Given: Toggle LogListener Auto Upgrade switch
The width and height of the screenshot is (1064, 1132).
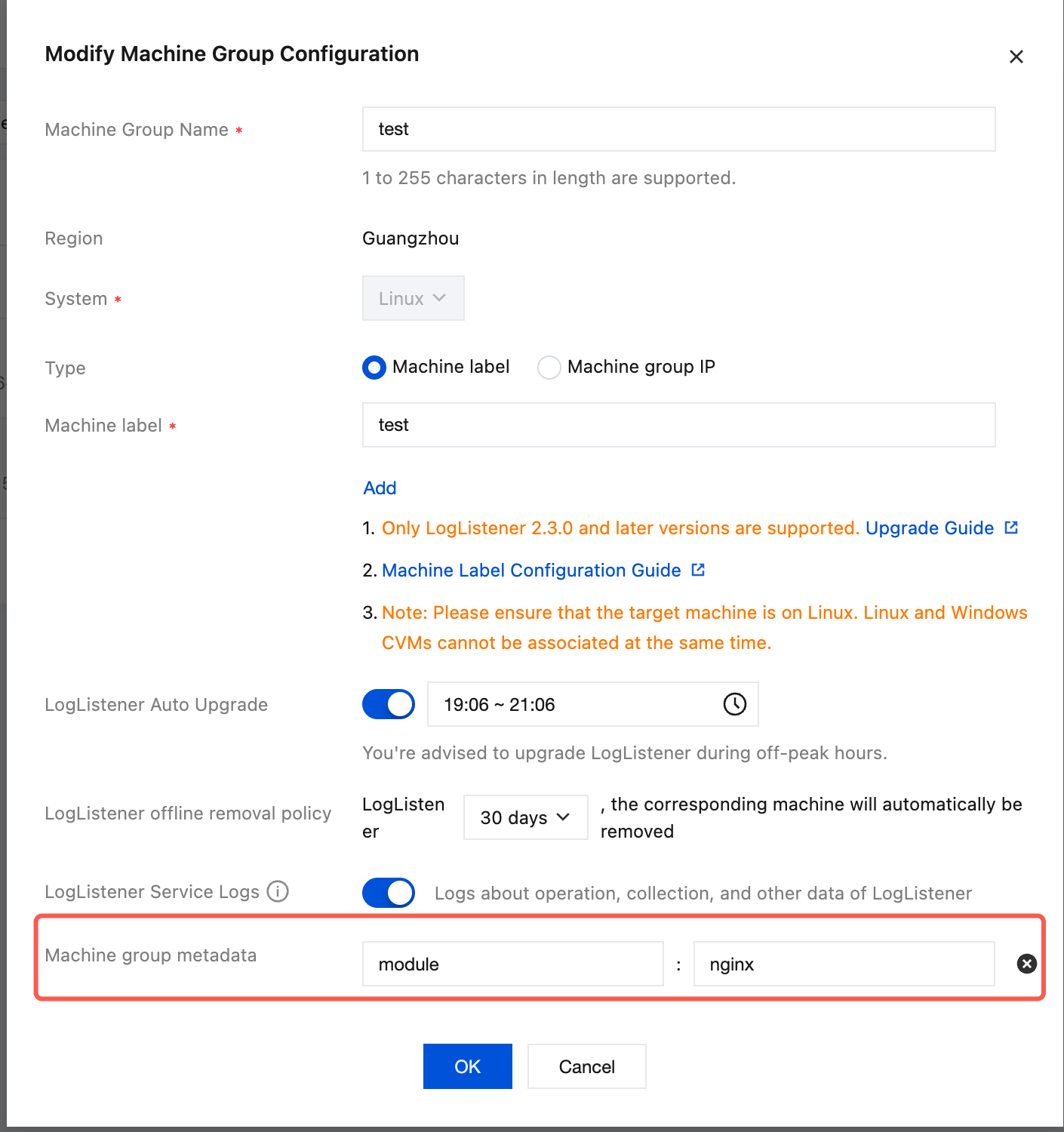Looking at the screenshot, I should [x=389, y=704].
